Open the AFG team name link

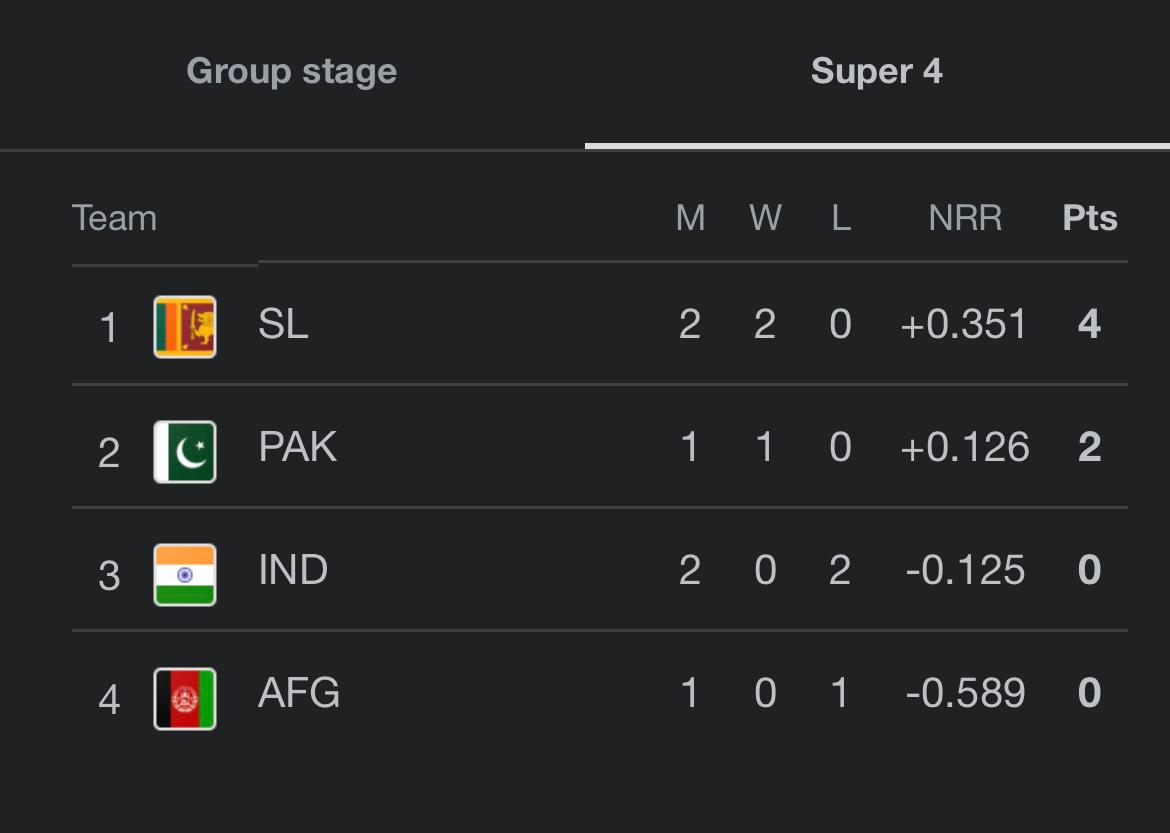pyautogui.click(x=299, y=693)
